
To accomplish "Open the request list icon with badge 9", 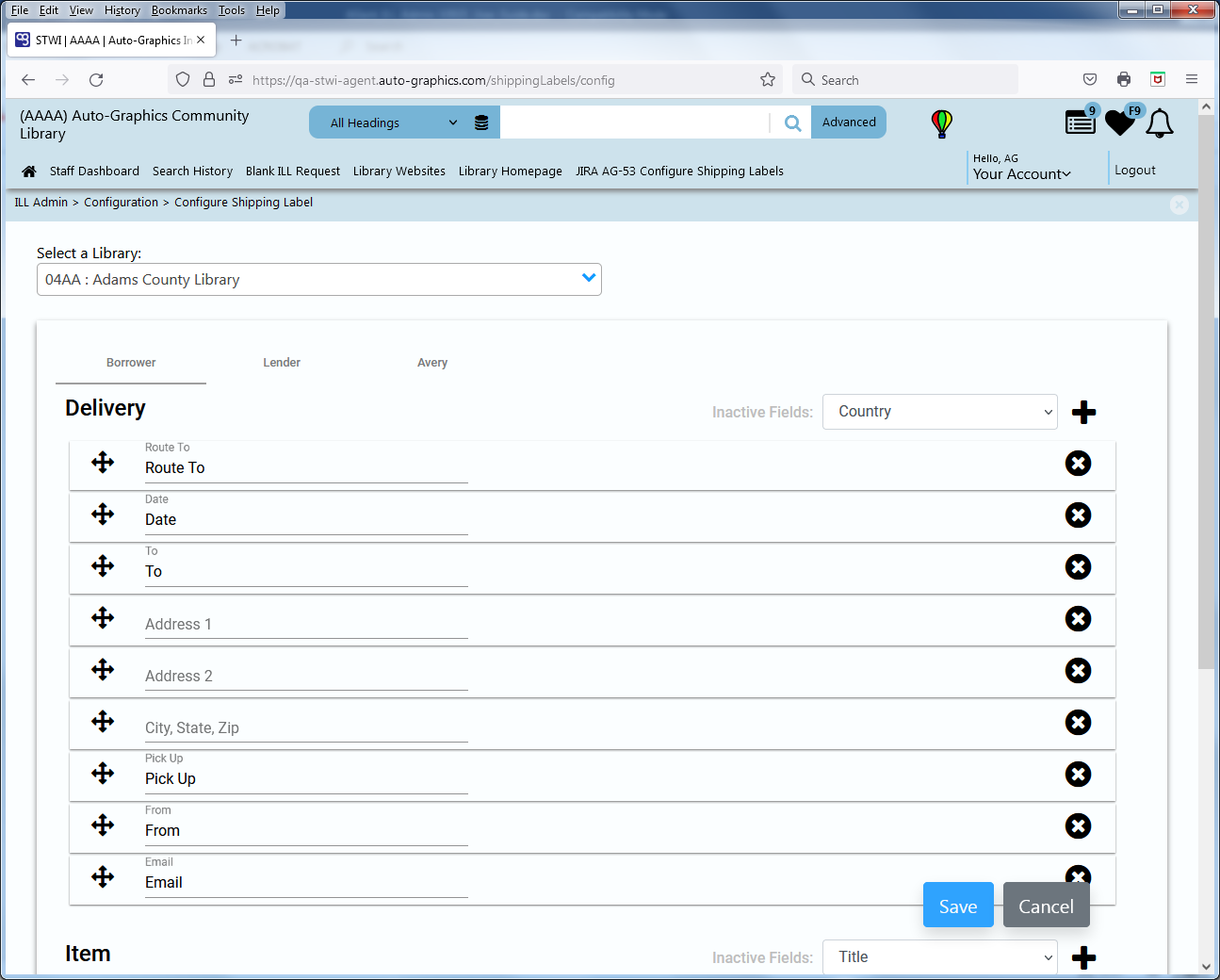I will point(1081,122).
